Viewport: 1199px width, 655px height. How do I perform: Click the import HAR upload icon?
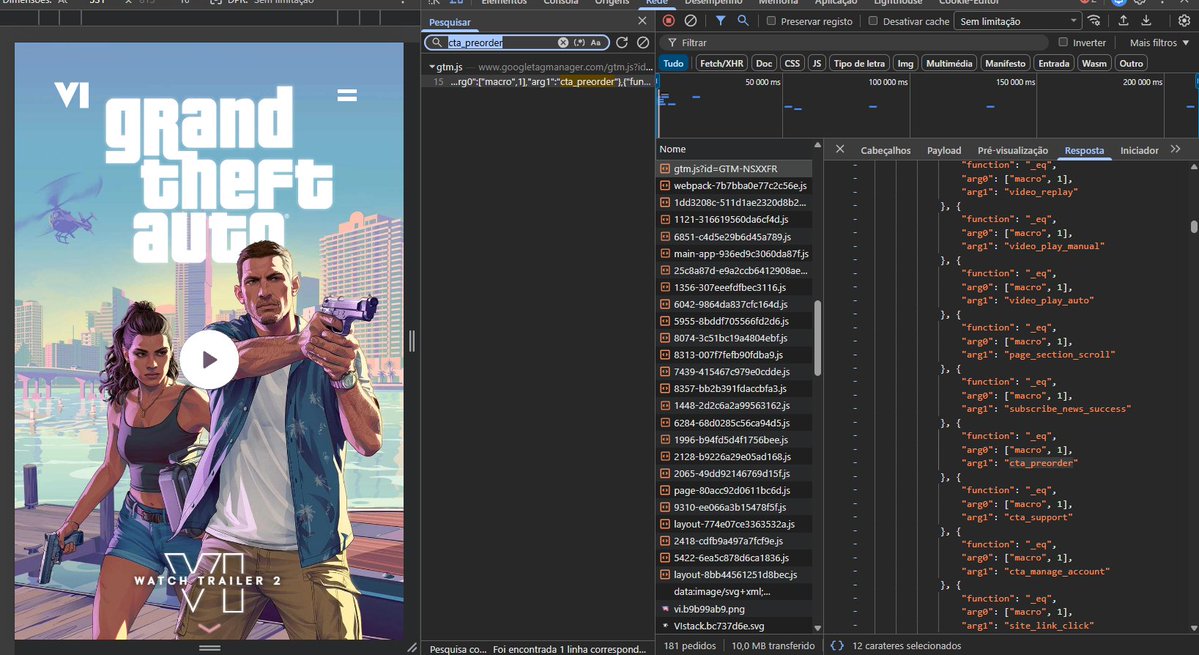[x=1123, y=21]
